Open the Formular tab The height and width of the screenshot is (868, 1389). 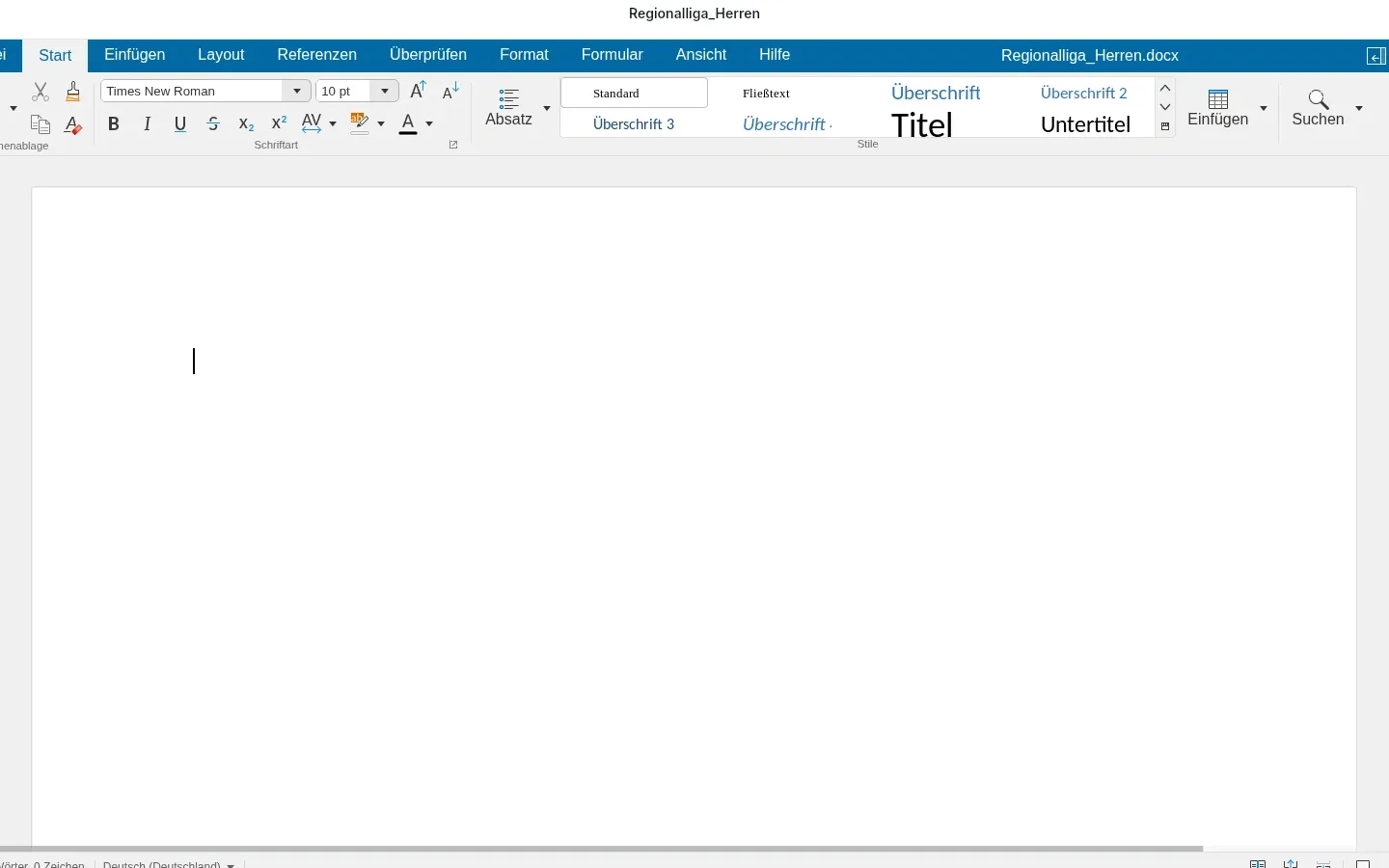click(x=613, y=55)
